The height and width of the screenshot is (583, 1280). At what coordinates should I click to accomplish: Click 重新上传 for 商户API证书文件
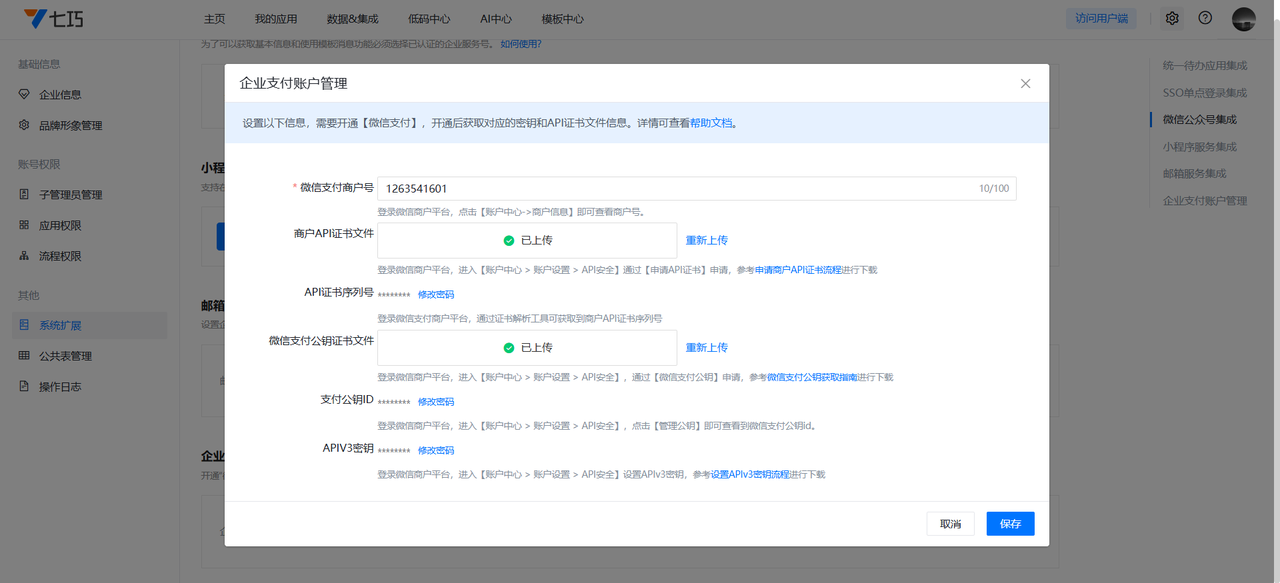coord(707,240)
